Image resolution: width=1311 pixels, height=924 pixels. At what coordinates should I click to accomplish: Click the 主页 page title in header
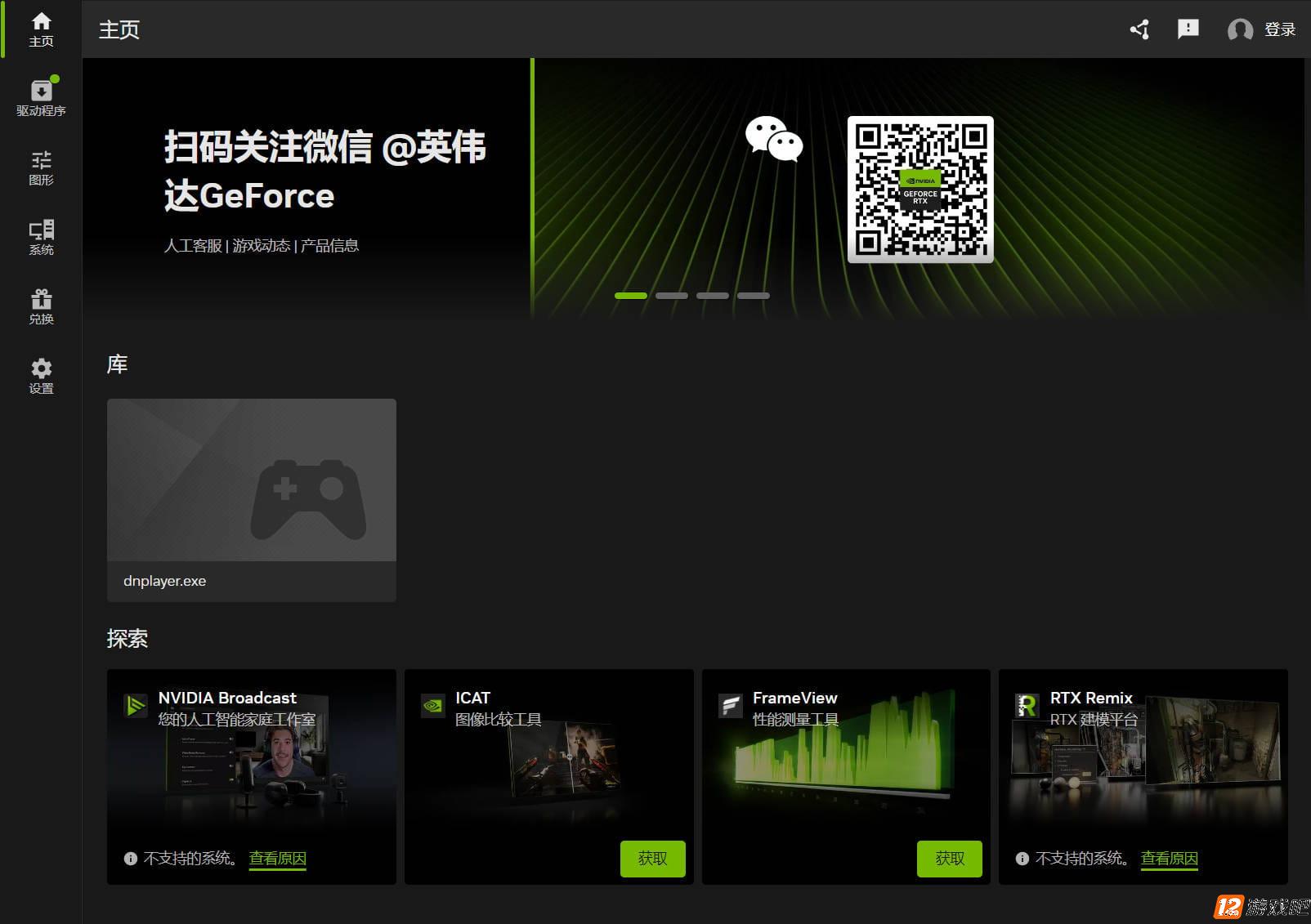click(x=119, y=29)
